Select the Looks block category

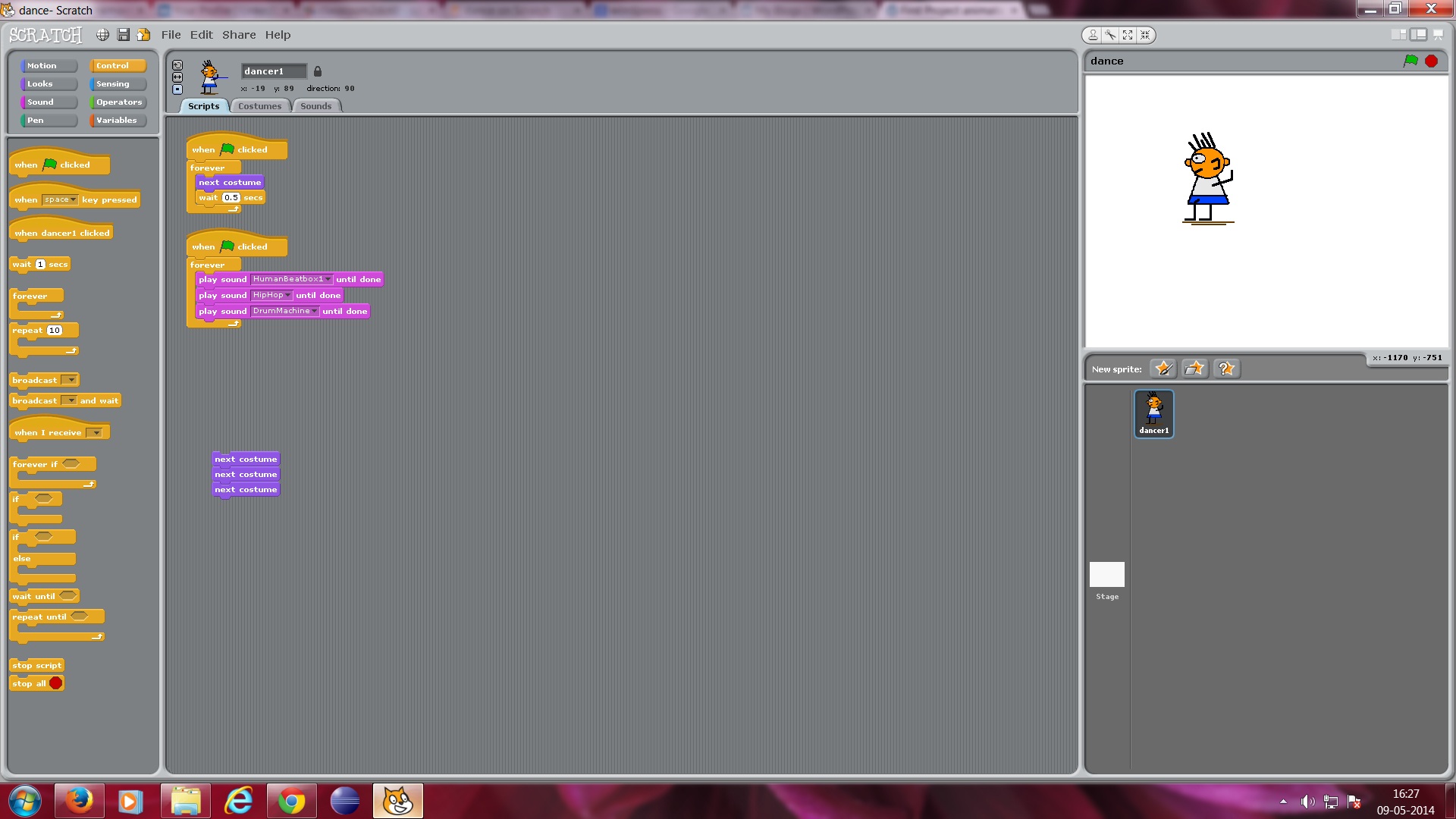pyautogui.click(x=49, y=84)
